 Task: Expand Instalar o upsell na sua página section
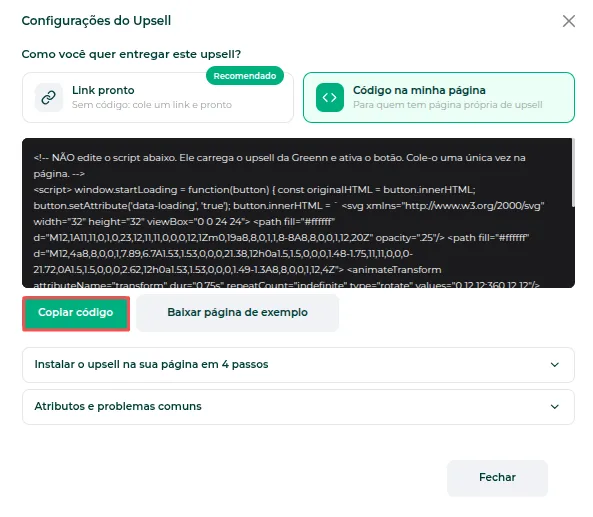pos(298,365)
